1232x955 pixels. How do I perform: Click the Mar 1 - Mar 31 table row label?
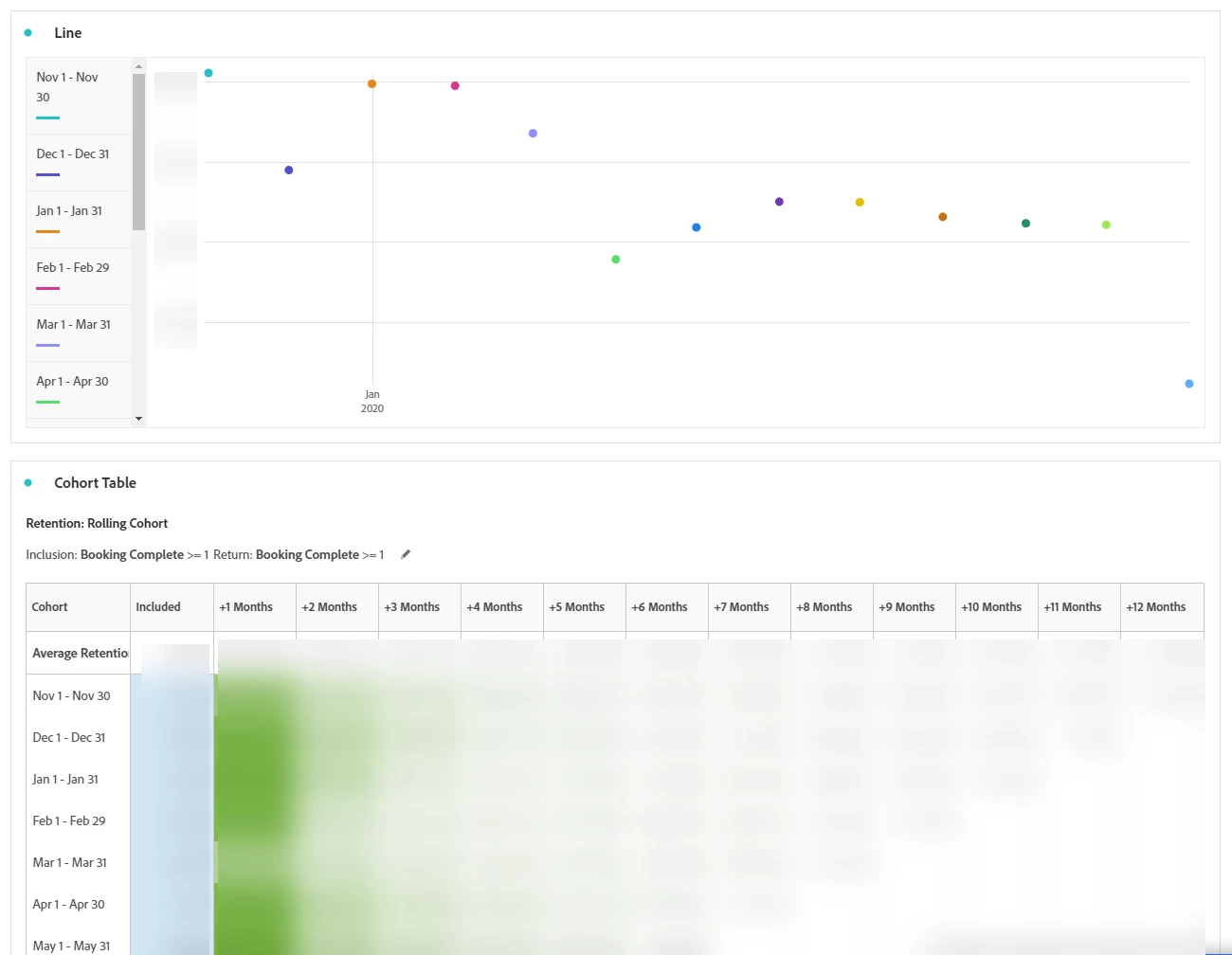(x=70, y=862)
